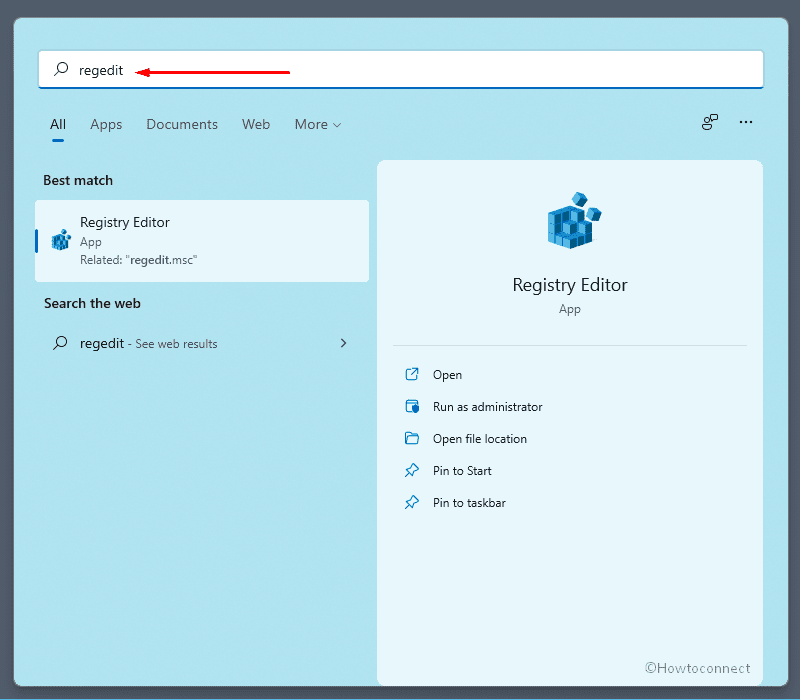Select Open file location
Image resolution: width=800 pixels, height=700 pixels.
480,439
